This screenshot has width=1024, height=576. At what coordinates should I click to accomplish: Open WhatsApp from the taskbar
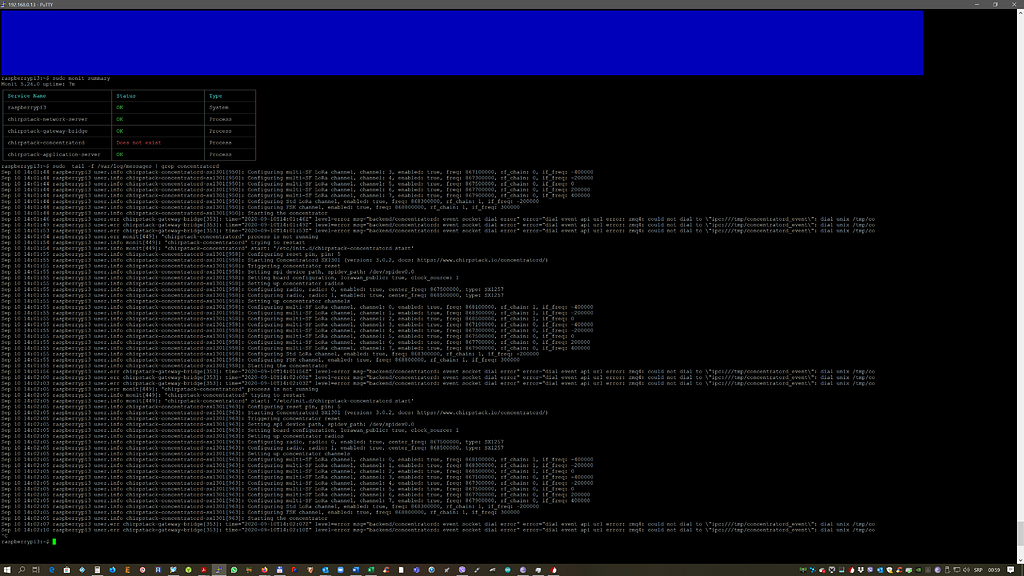coord(234,568)
